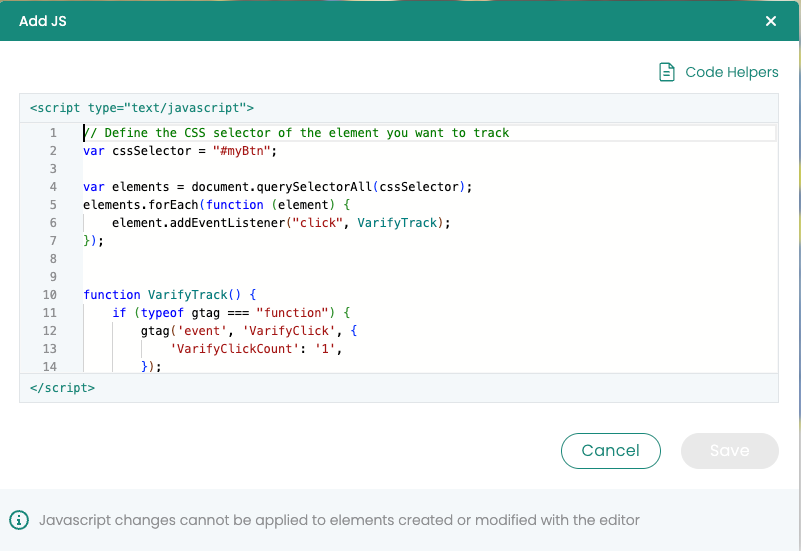The image size is (801, 551).
Task: Click the Javascript changes notice text
Action: (339, 520)
